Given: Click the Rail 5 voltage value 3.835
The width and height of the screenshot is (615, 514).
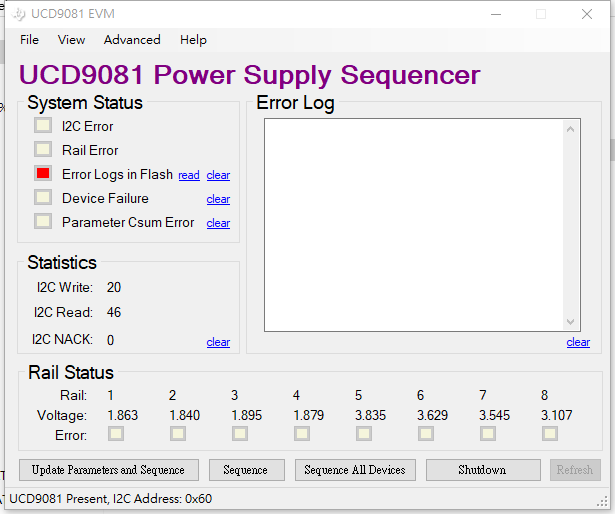Looking at the screenshot, I should tap(371, 415).
